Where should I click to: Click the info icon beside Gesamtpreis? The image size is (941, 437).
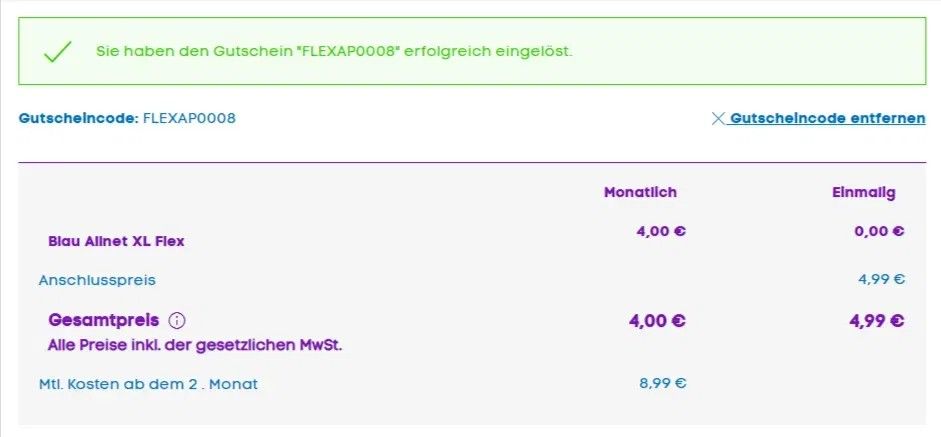pos(177,321)
